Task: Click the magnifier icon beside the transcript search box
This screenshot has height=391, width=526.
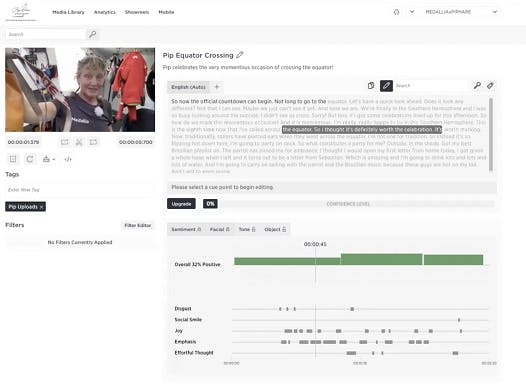Action: click(477, 86)
